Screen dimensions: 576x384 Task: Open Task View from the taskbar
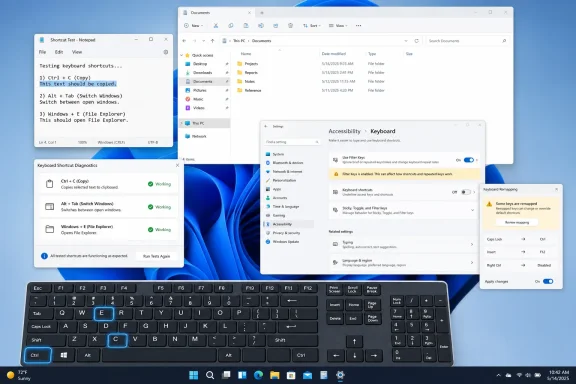226,375
